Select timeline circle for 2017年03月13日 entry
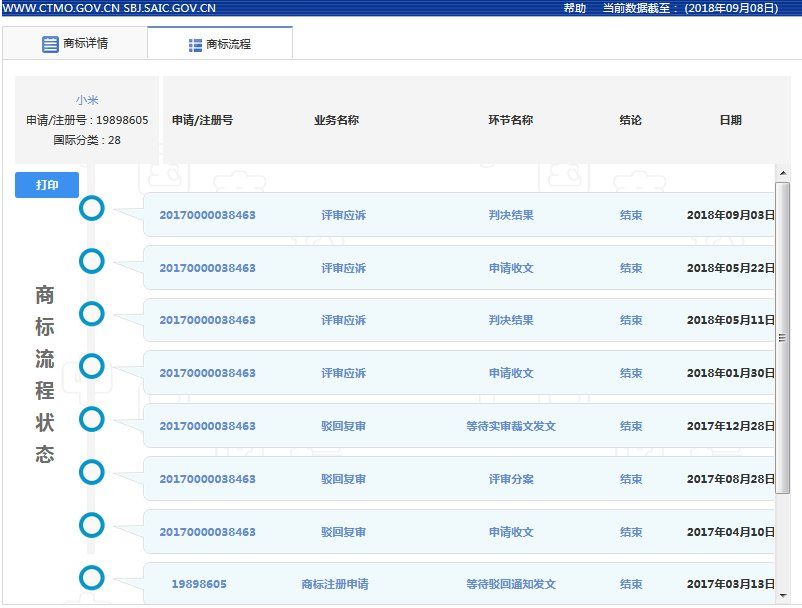Image resolution: width=802 pixels, height=608 pixels. [92, 577]
